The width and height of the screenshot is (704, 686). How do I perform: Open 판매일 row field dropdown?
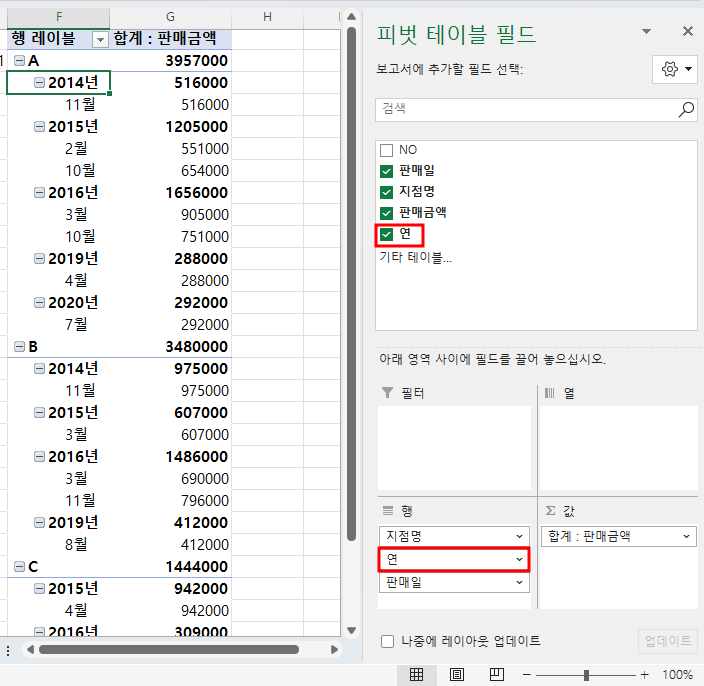pos(519,582)
